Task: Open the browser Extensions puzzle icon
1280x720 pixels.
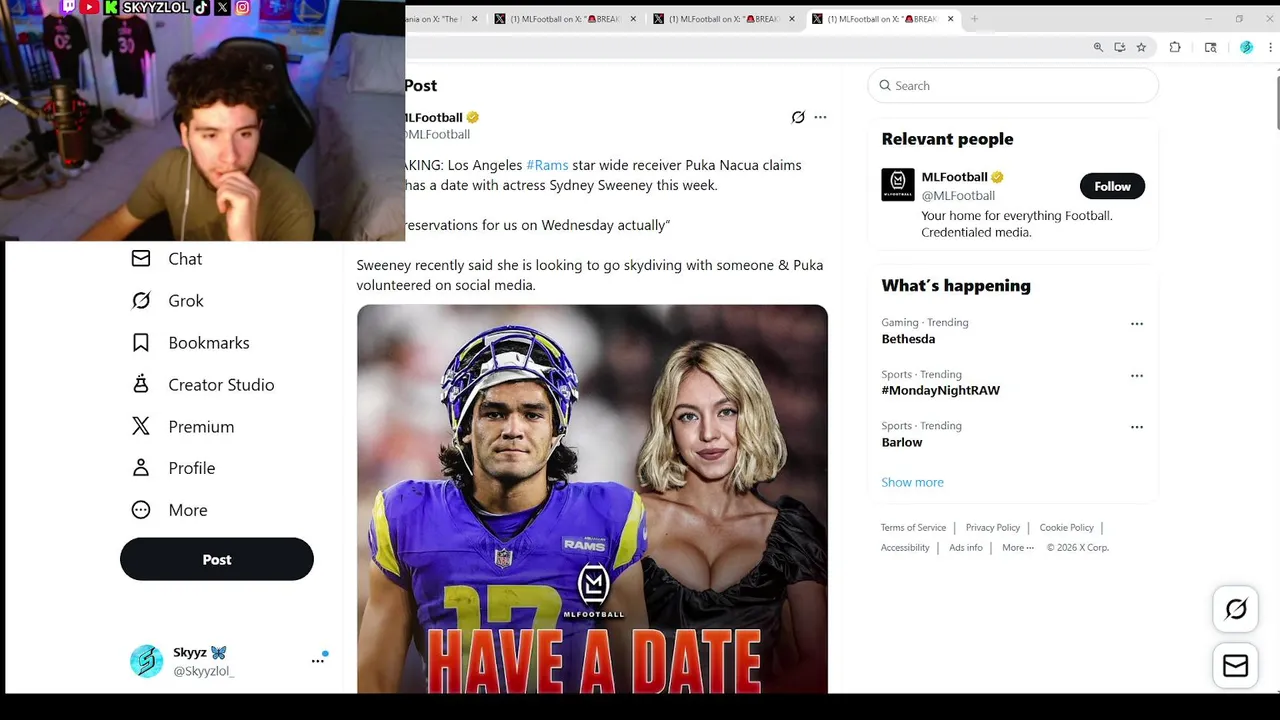Action: coord(1175,47)
